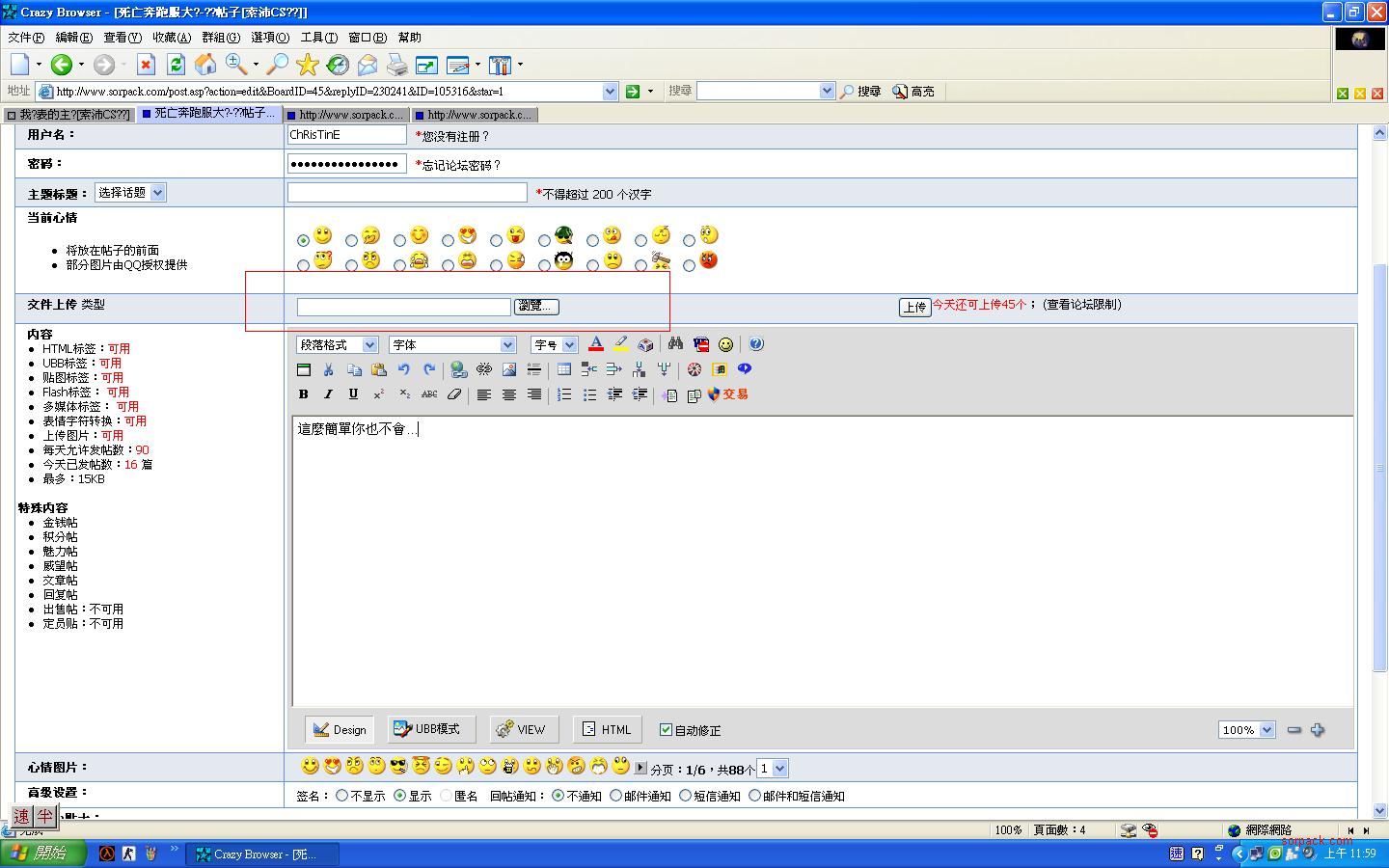Insert a table using the table icon
This screenshot has height=868, width=1389.
click(564, 369)
